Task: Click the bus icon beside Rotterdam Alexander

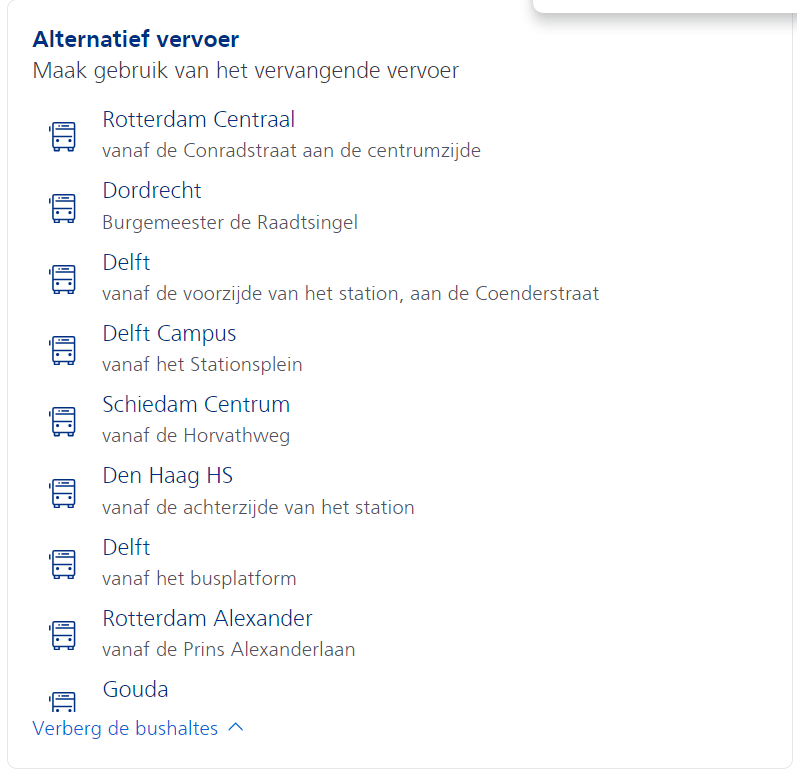Action: [x=63, y=635]
